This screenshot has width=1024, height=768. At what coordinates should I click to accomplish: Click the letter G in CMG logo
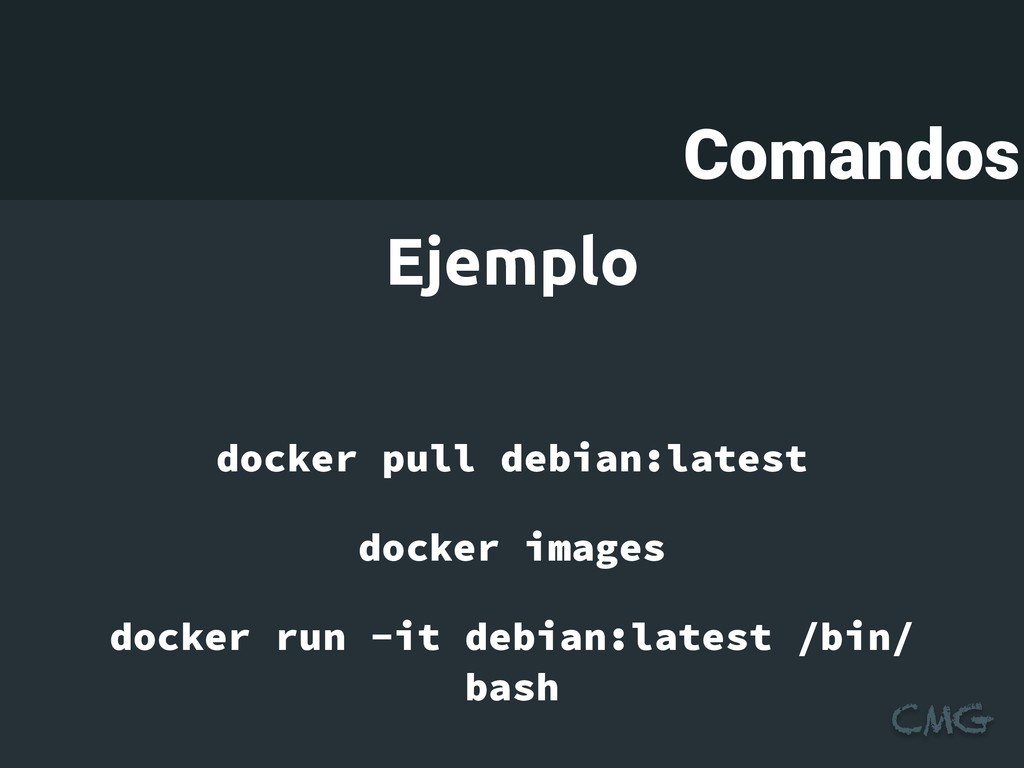[x=976, y=718]
